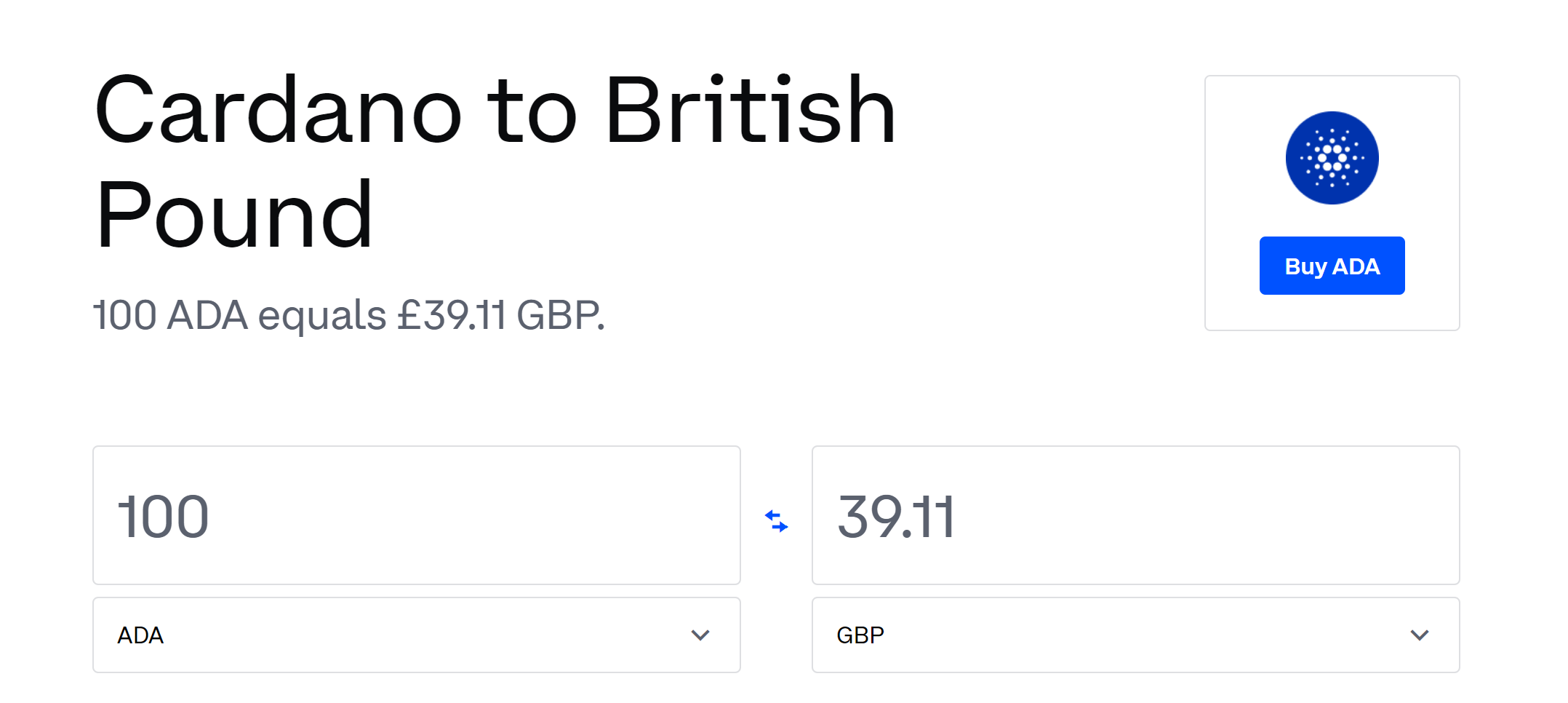Click the white dotted emblem inside the blue circle
The image size is (1568, 703).
[1332, 158]
